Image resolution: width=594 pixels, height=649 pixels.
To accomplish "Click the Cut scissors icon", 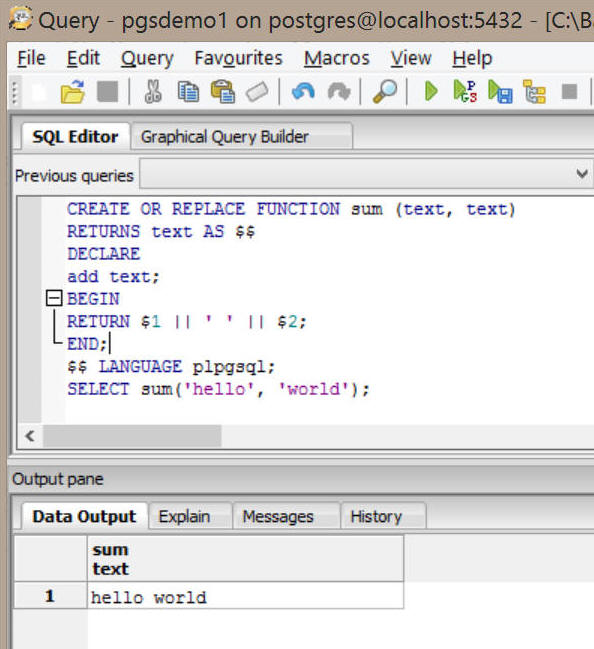I will pos(153,91).
